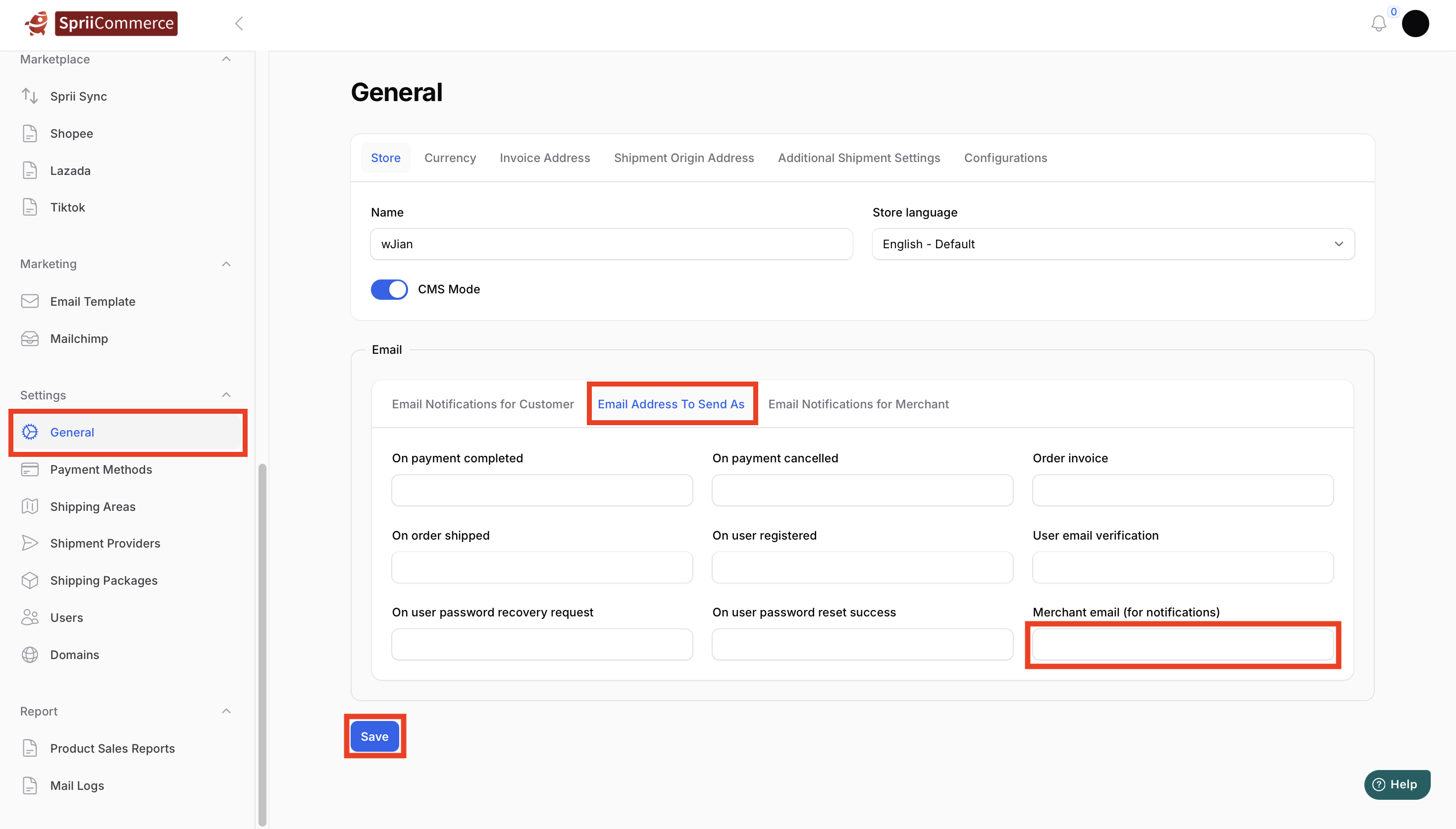1456x829 pixels.
Task: Open the Store language dropdown
Action: click(x=1112, y=244)
